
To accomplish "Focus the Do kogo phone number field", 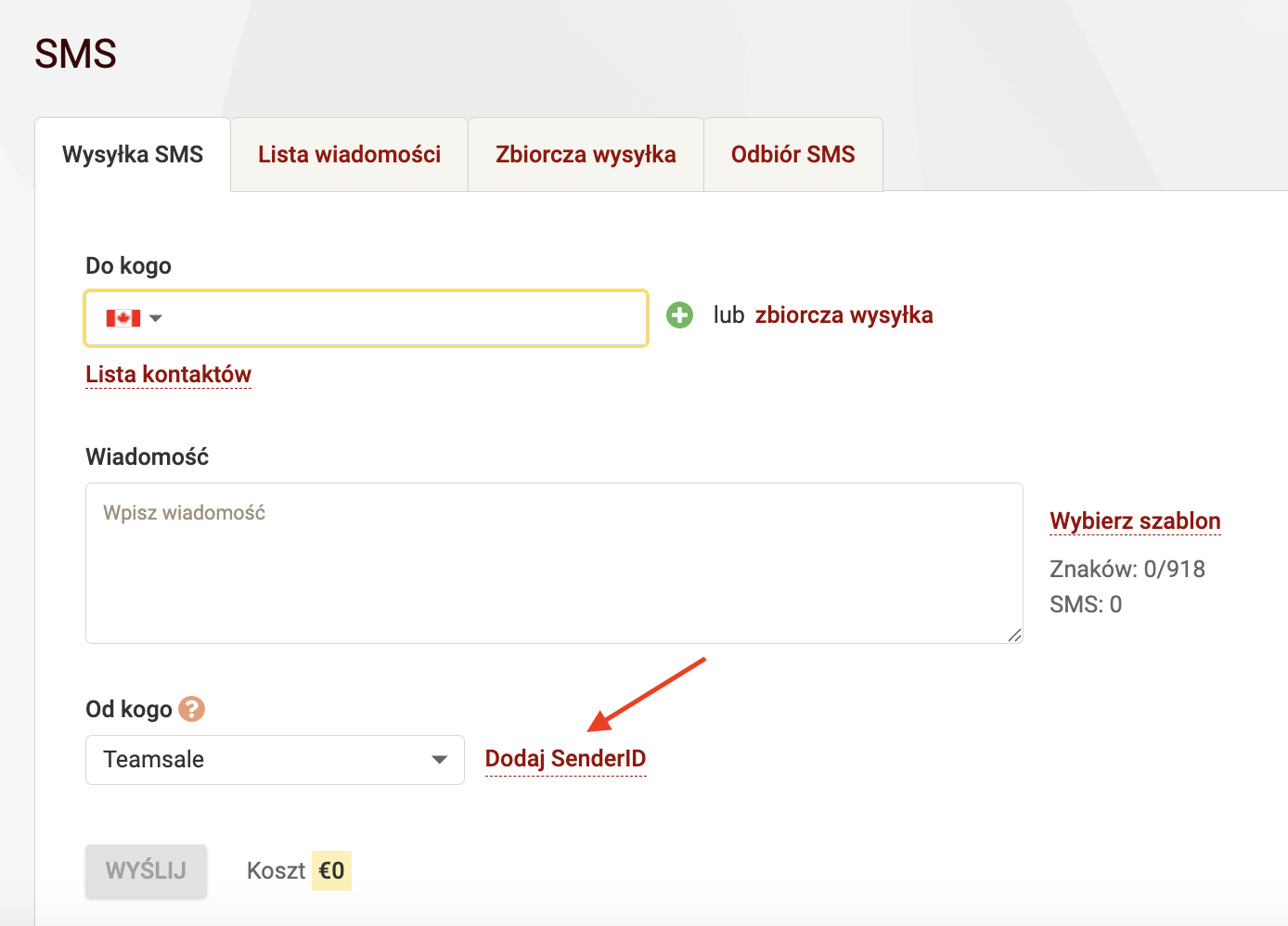I will coord(366,318).
